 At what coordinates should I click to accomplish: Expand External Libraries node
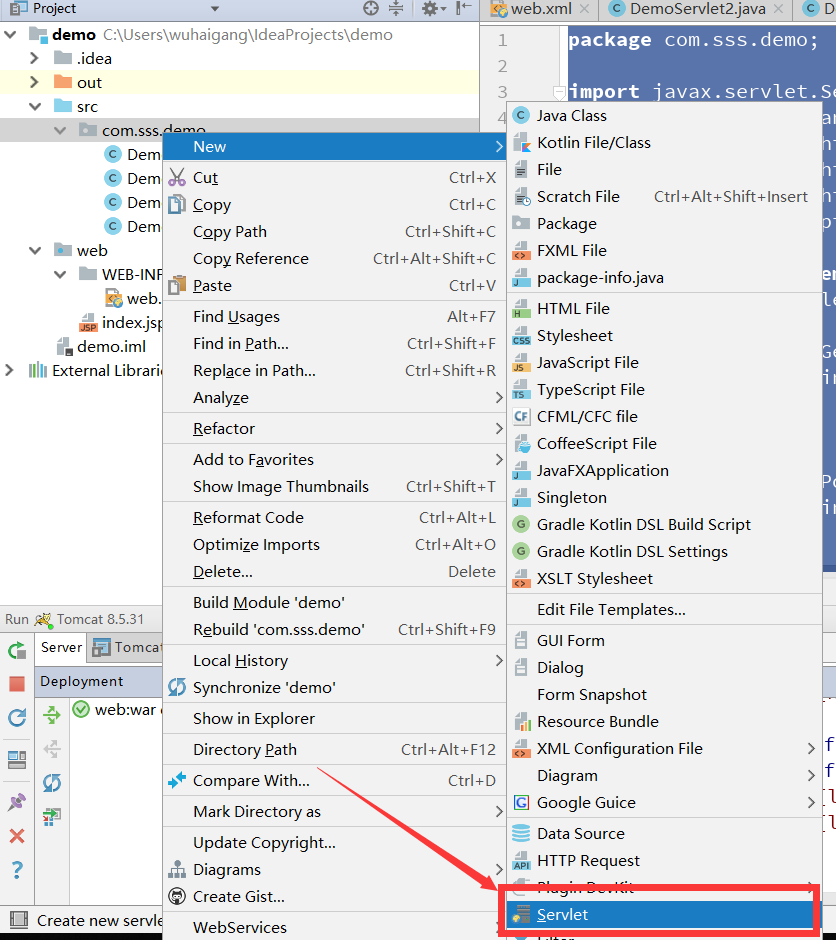tap(9, 370)
